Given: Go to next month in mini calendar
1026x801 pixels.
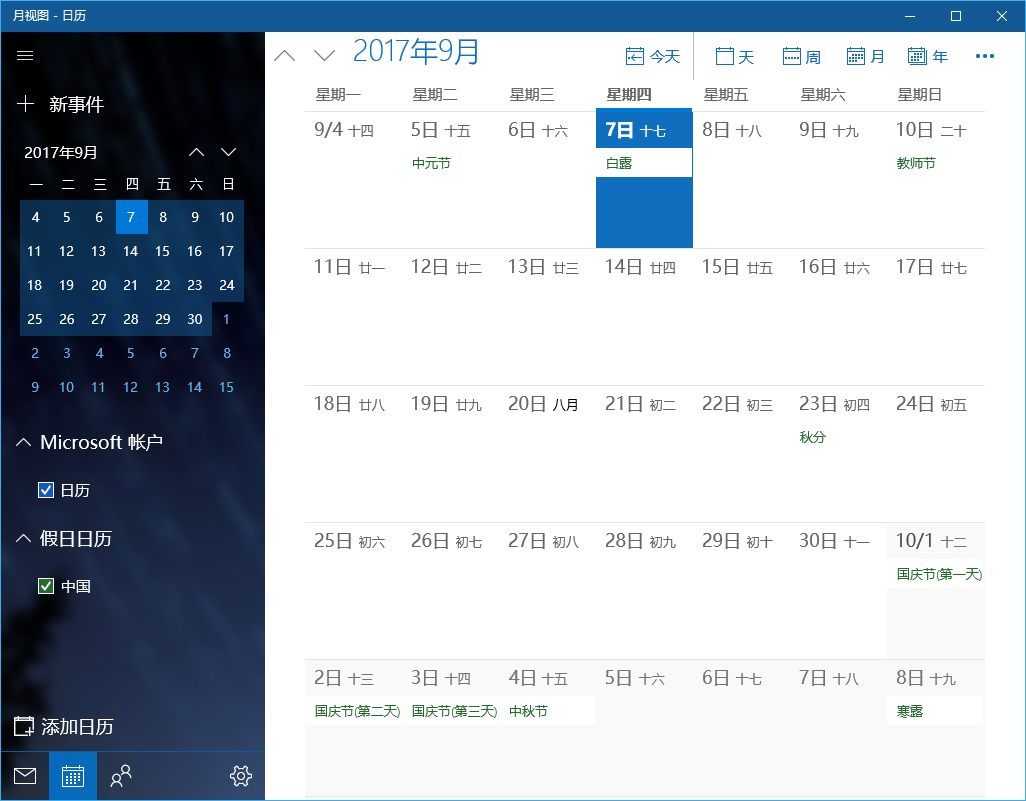Looking at the screenshot, I should coord(228,152).
